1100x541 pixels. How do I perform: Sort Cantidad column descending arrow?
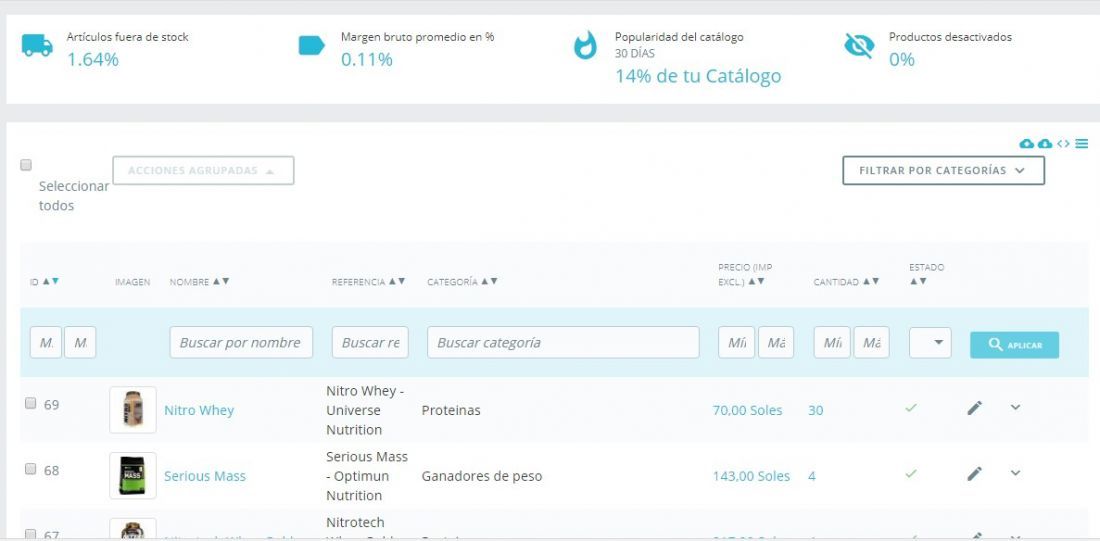(875, 281)
